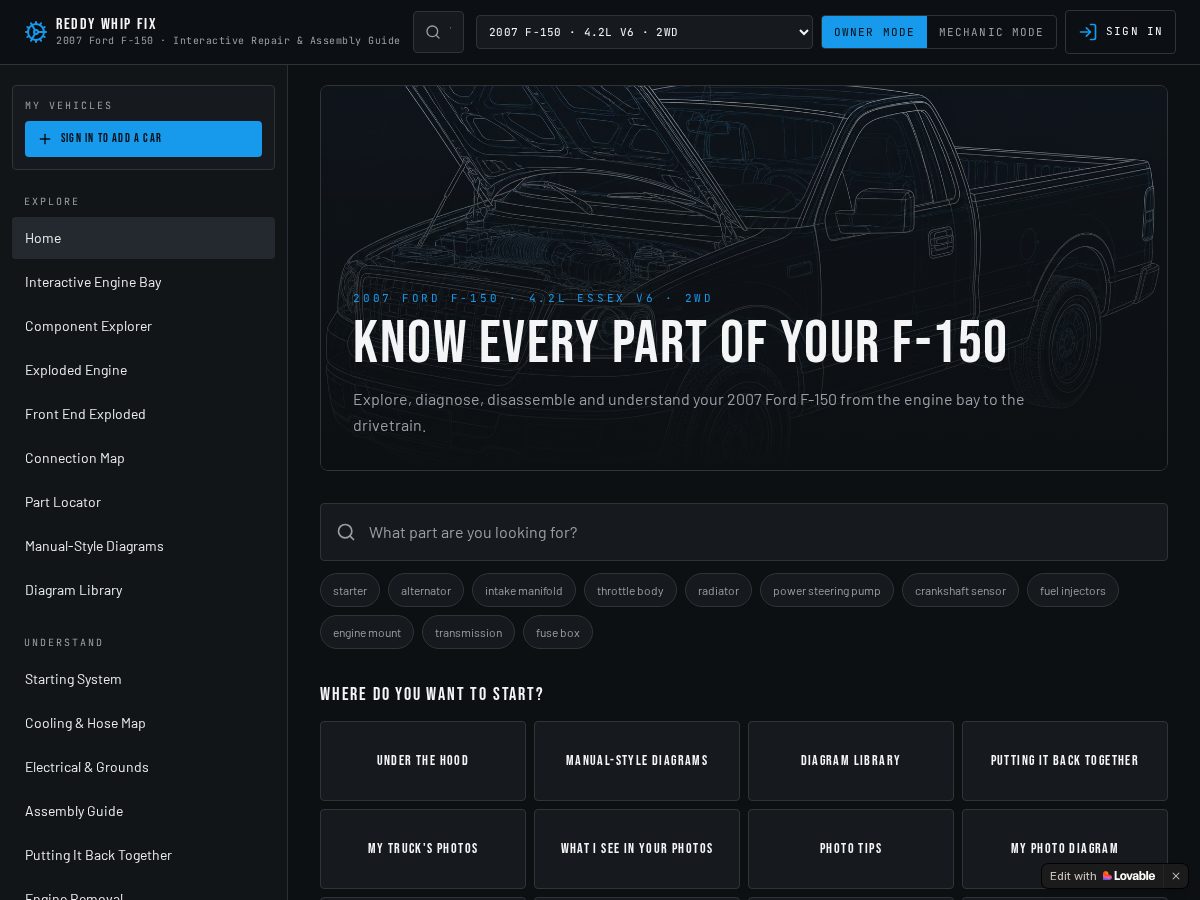The width and height of the screenshot is (1200, 900).
Task: Open Diagram Library in sidebar
Action: coord(143,590)
